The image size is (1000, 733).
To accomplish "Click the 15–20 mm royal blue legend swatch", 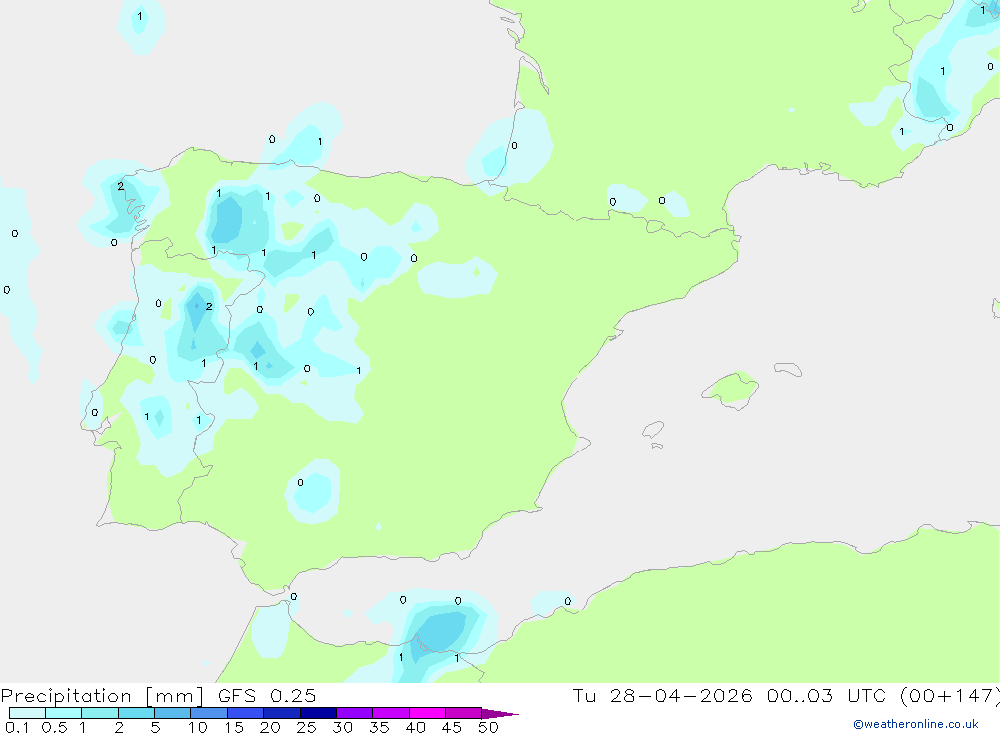I will [246, 713].
